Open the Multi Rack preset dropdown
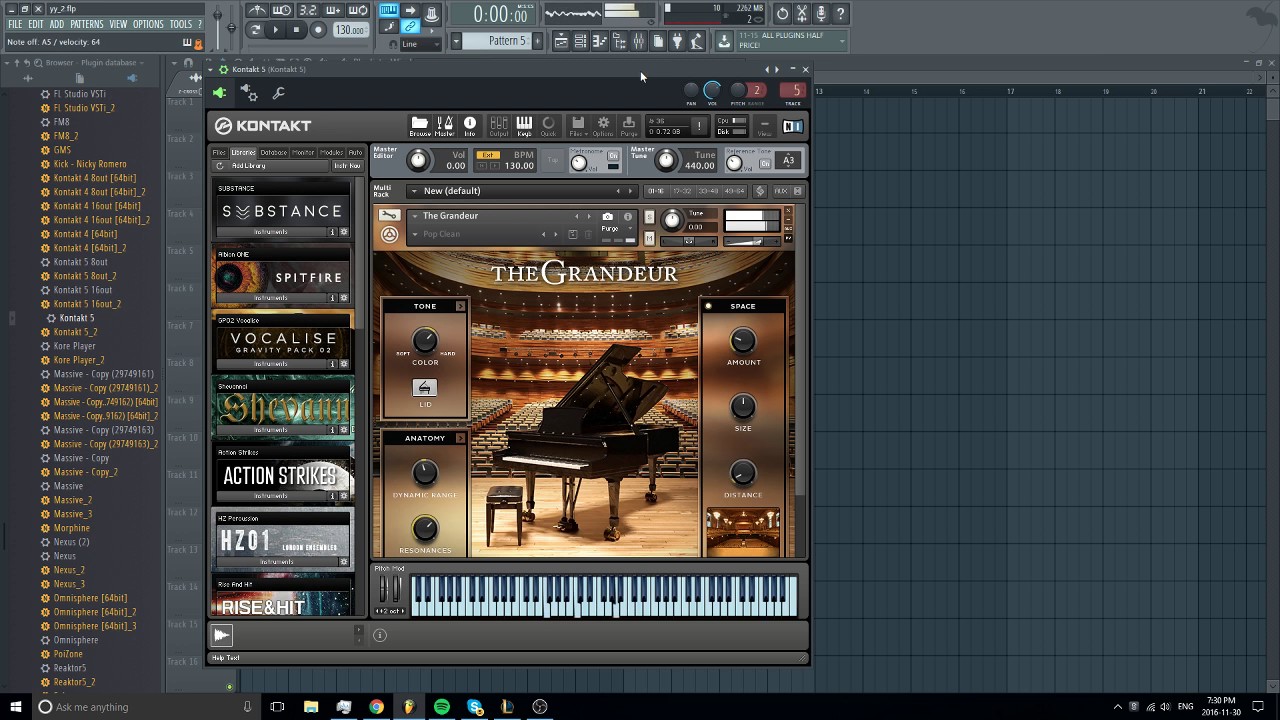 413,191
